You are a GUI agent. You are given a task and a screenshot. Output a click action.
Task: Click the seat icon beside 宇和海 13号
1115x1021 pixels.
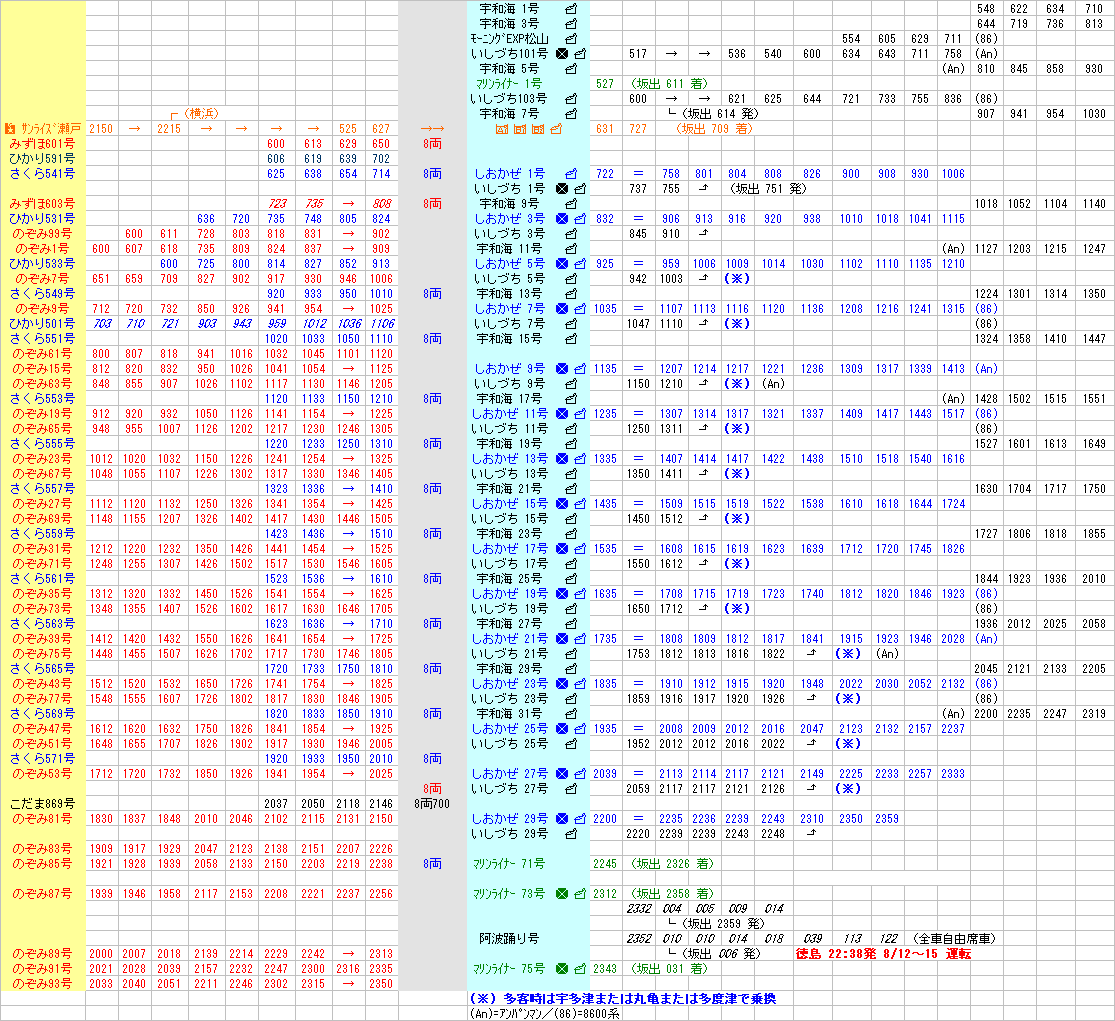point(571,294)
